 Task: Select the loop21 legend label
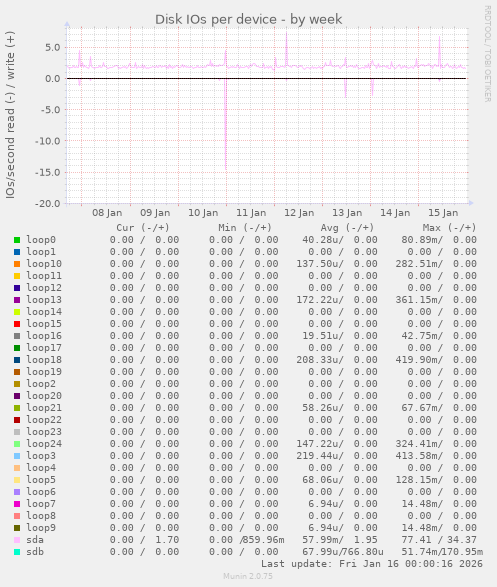[x=44, y=408]
